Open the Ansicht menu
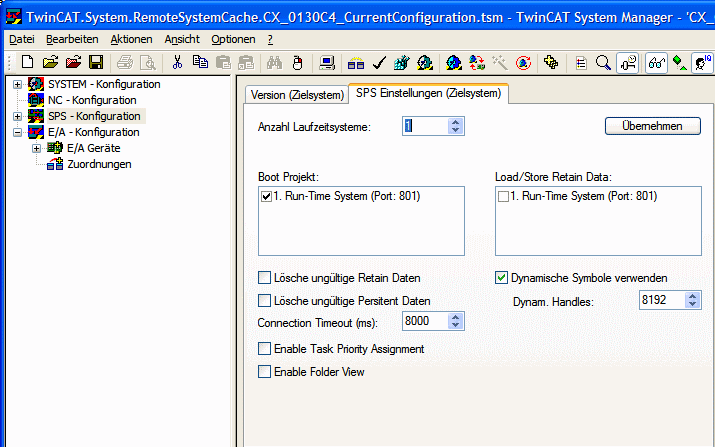The height and width of the screenshot is (447, 715). click(182, 39)
